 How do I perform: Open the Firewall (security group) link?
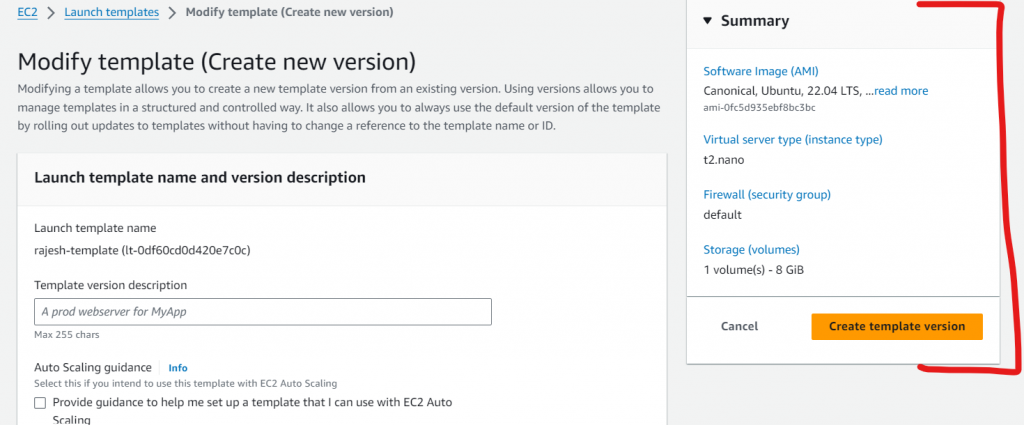(767, 195)
